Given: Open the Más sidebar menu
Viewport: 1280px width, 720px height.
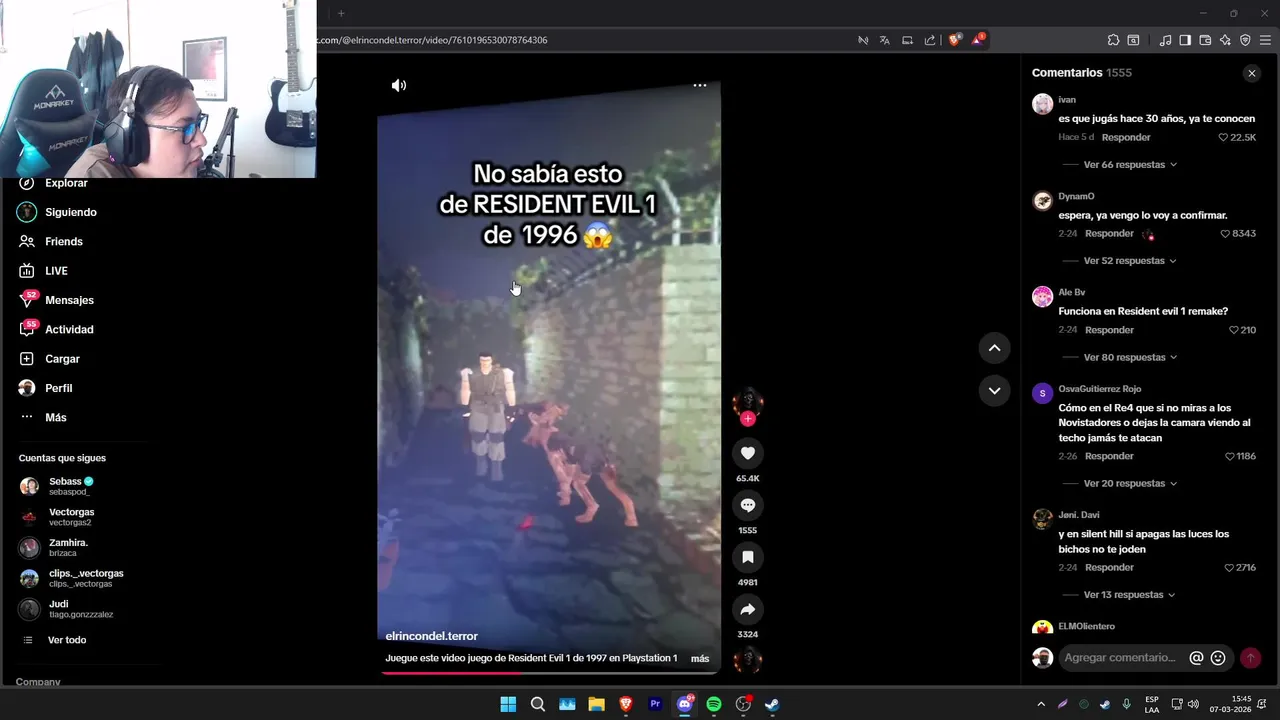Looking at the screenshot, I should [56, 417].
